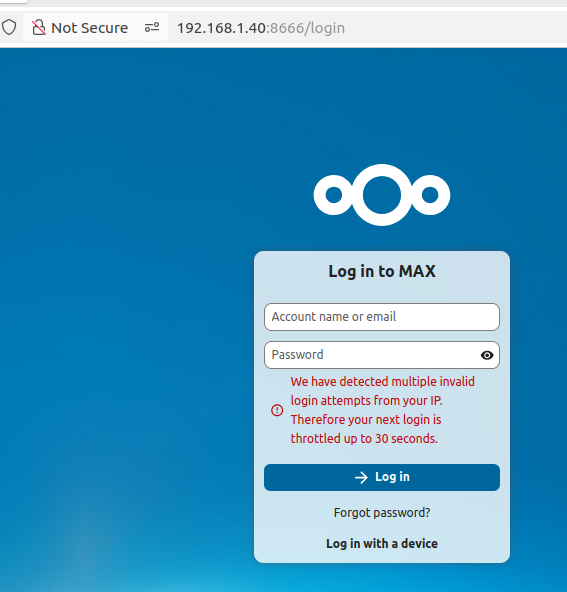Click the URL 192.168.1.40:8666/login
Viewport: 567px width, 592px height.
coord(261,28)
